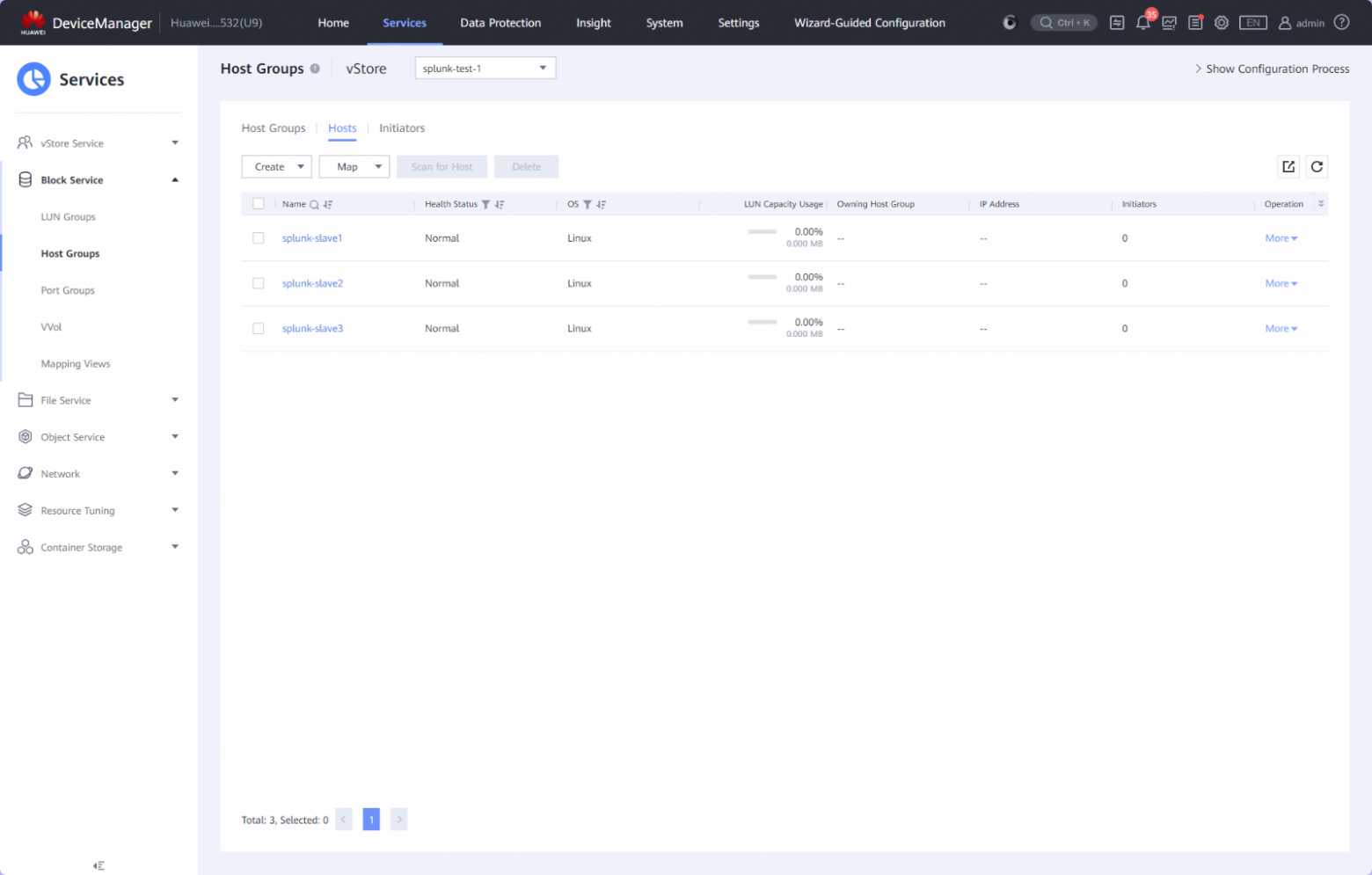Click the Services clock logo icon
Viewport: 1372px width, 875px height.
[x=33, y=79]
